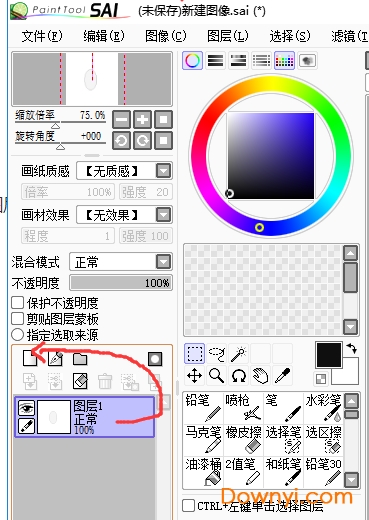
Task: Click the black foreground color swatch
Action: click(x=329, y=355)
